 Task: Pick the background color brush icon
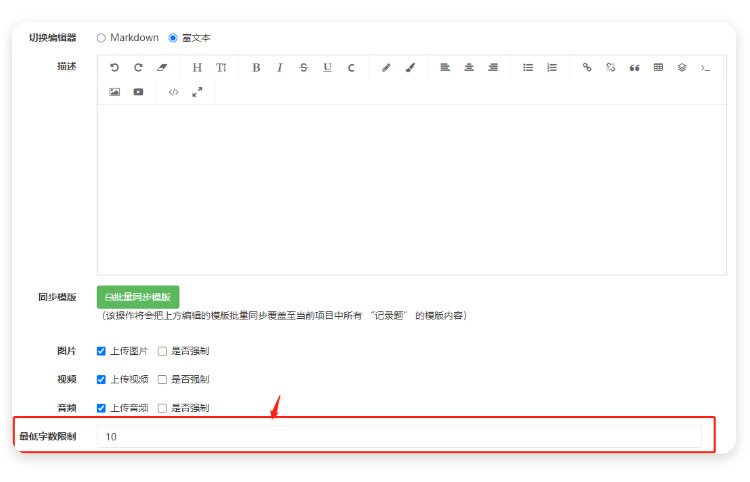[x=410, y=67]
